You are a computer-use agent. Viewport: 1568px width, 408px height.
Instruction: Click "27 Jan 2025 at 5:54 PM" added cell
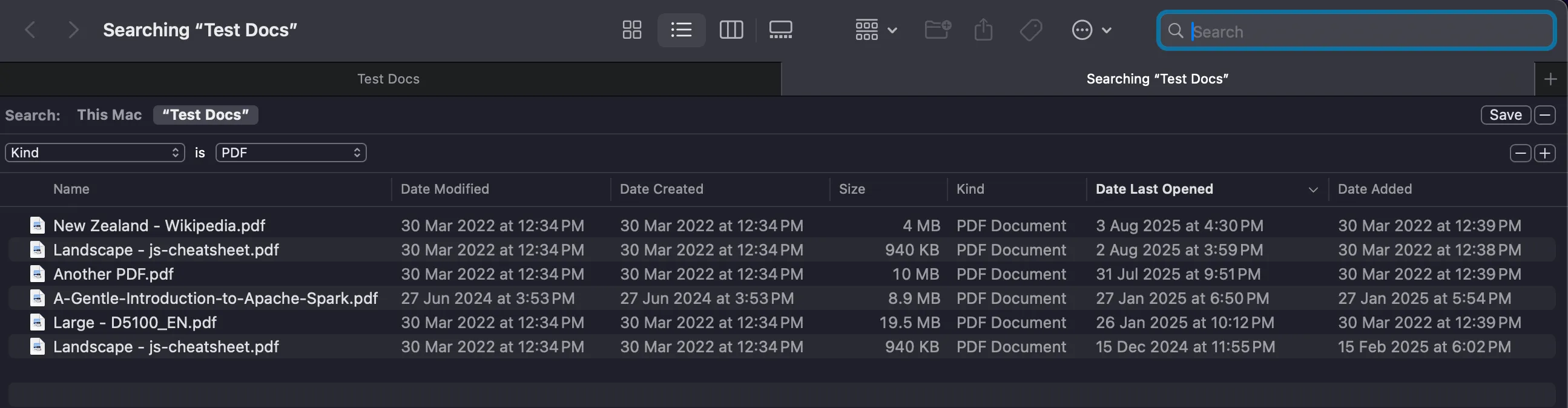(x=1424, y=298)
